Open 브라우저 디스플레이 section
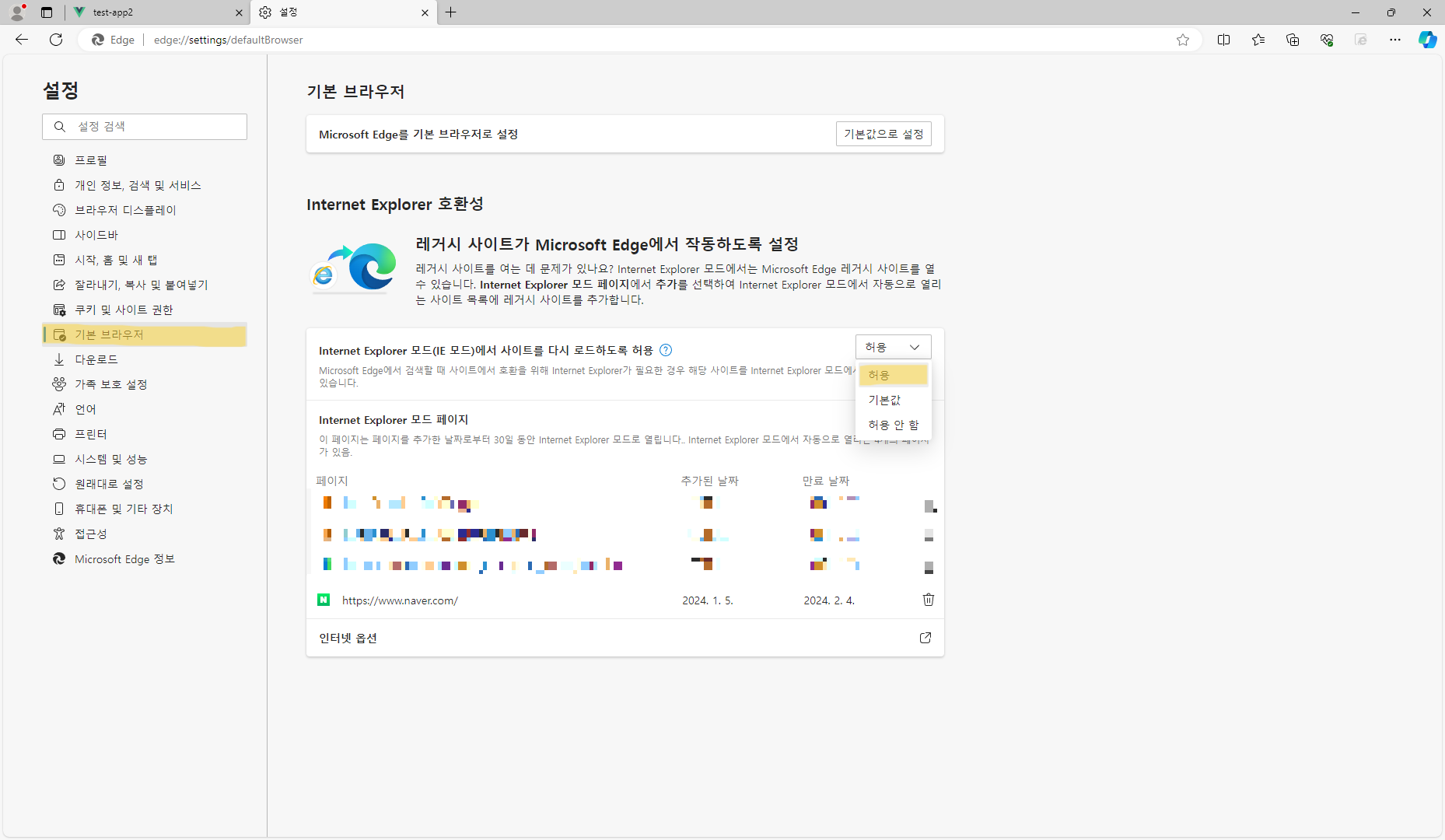The image size is (1445, 840). click(x=145, y=210)
